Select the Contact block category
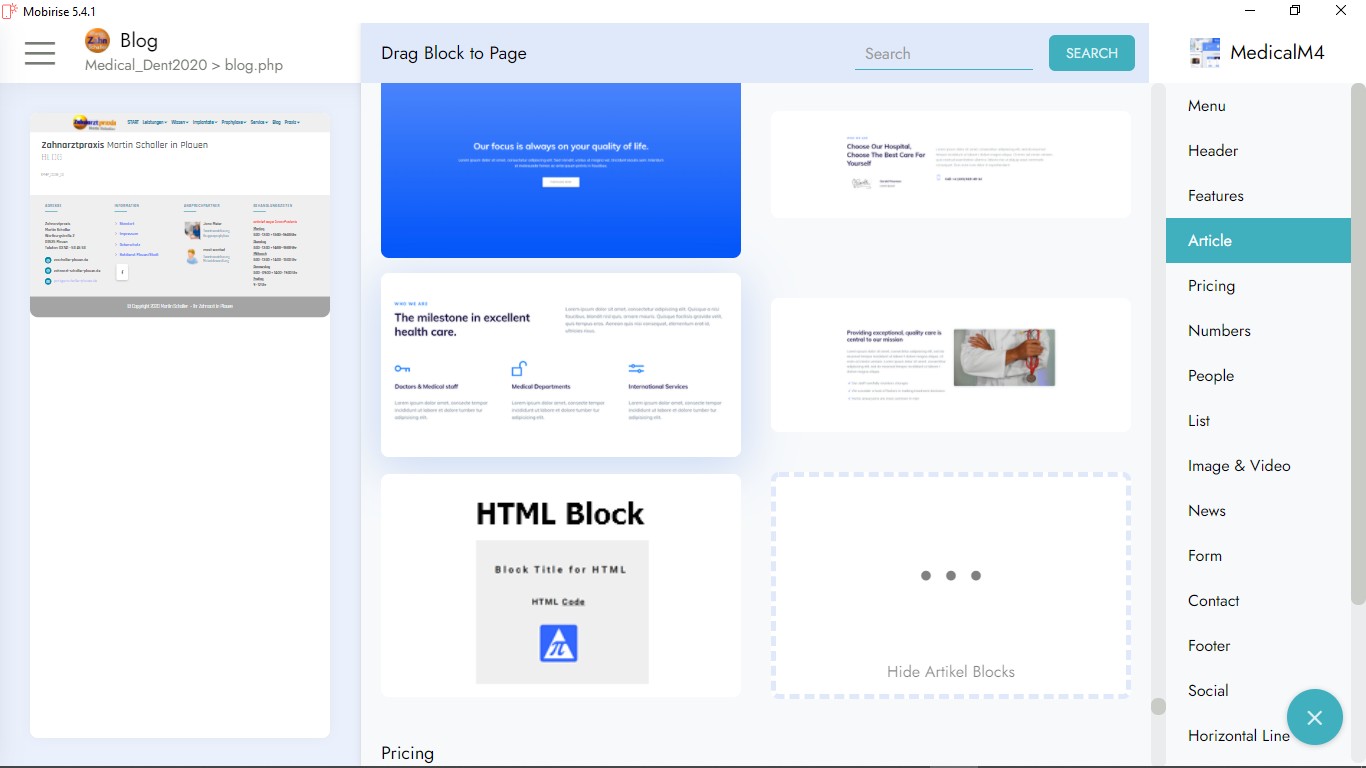1366x768 pixels. click(1258, 601)
